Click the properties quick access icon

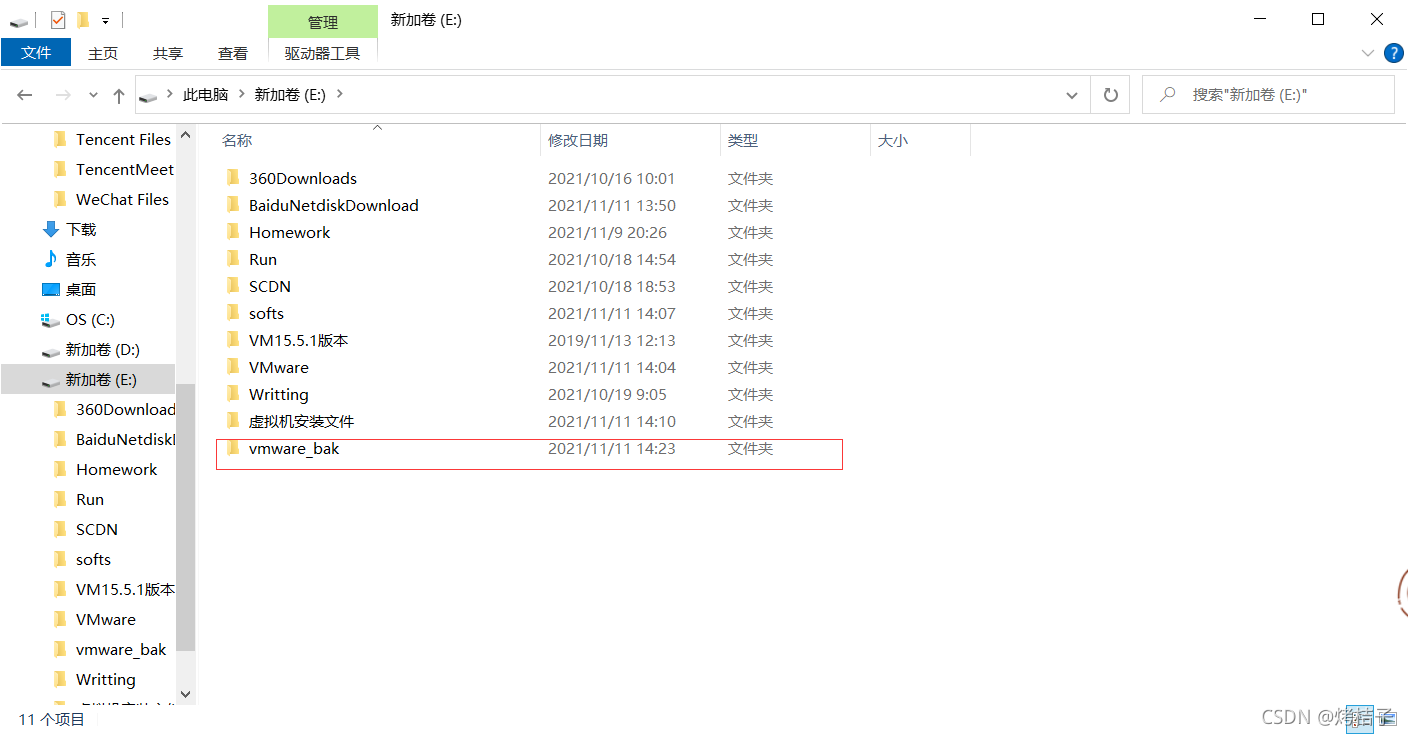point(58,19)
